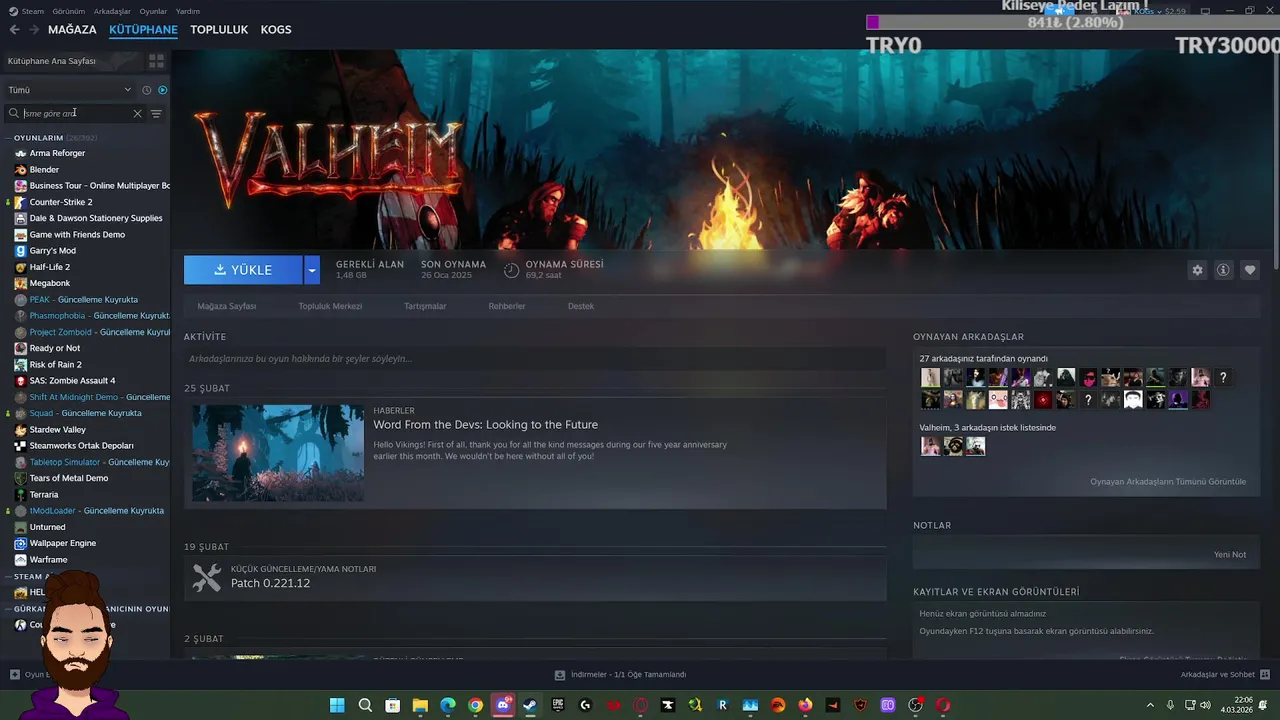
Task: Switch to the KÜTÜPHANE tab
Action: click(x=143, y=30)
